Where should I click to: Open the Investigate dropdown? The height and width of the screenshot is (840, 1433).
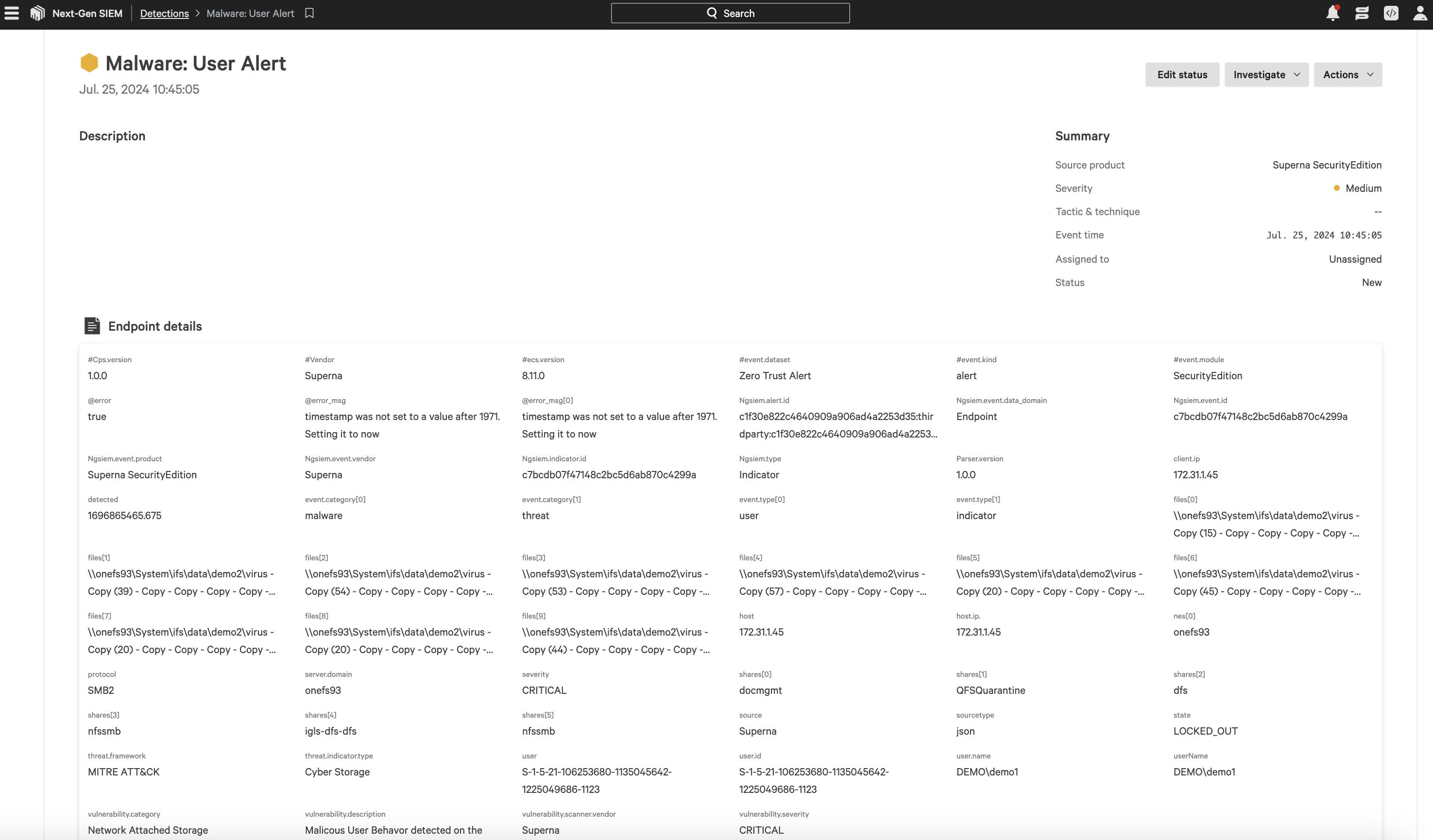pos(1266,74)
